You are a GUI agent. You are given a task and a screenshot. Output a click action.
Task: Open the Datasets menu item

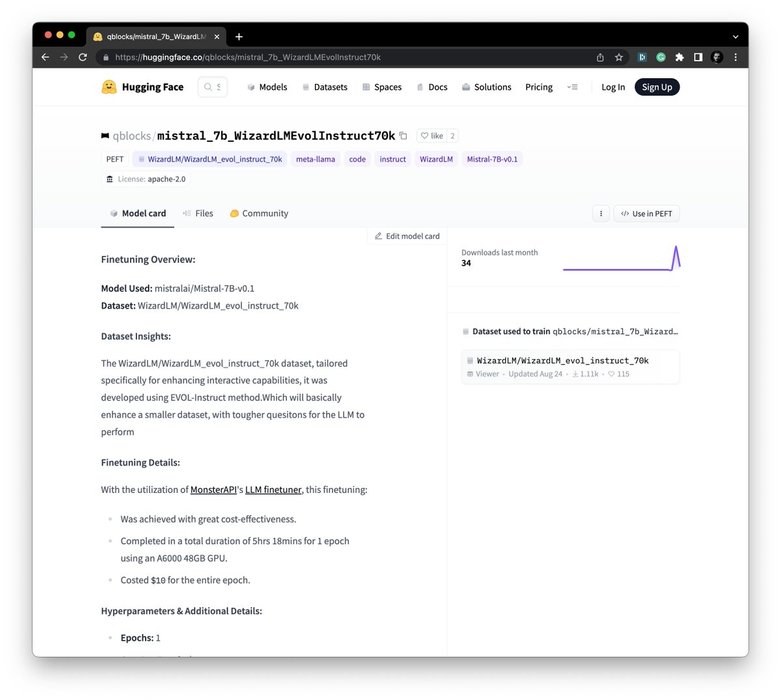[x=325, y=87]
